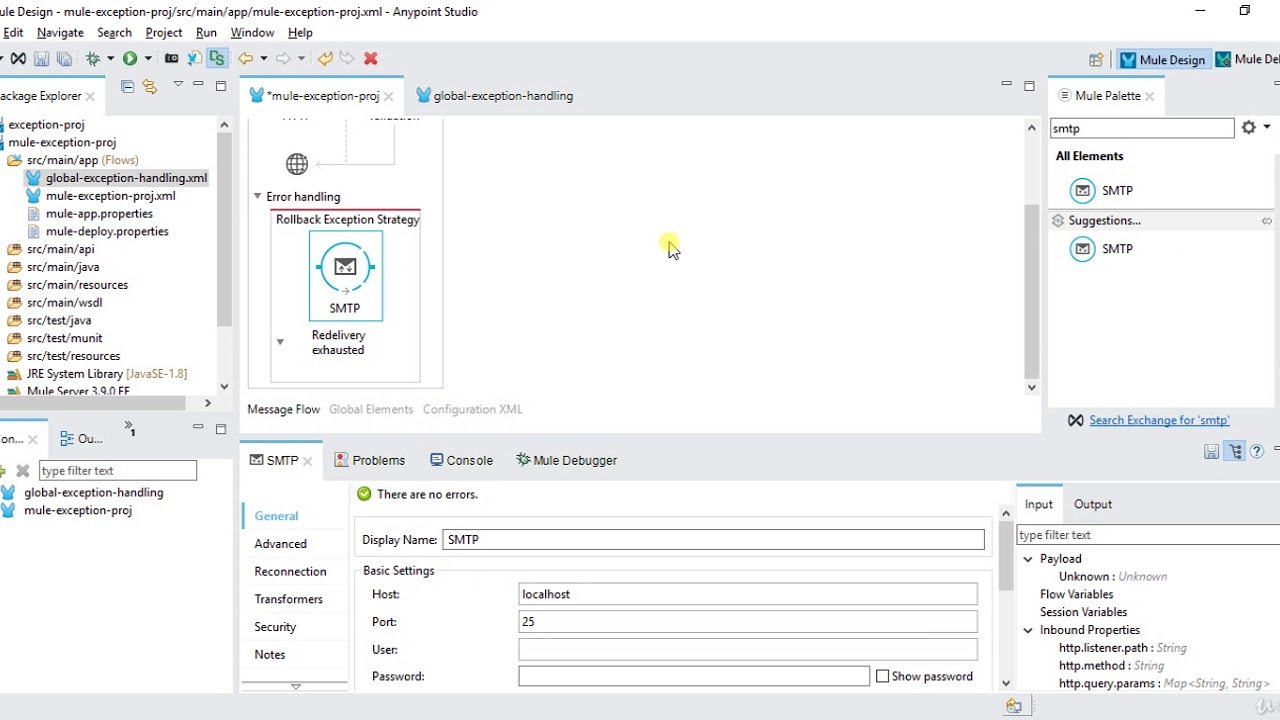Select the Advanced properties section
The width and height of the screenshot is (1280, 720).
pos(281,544)
